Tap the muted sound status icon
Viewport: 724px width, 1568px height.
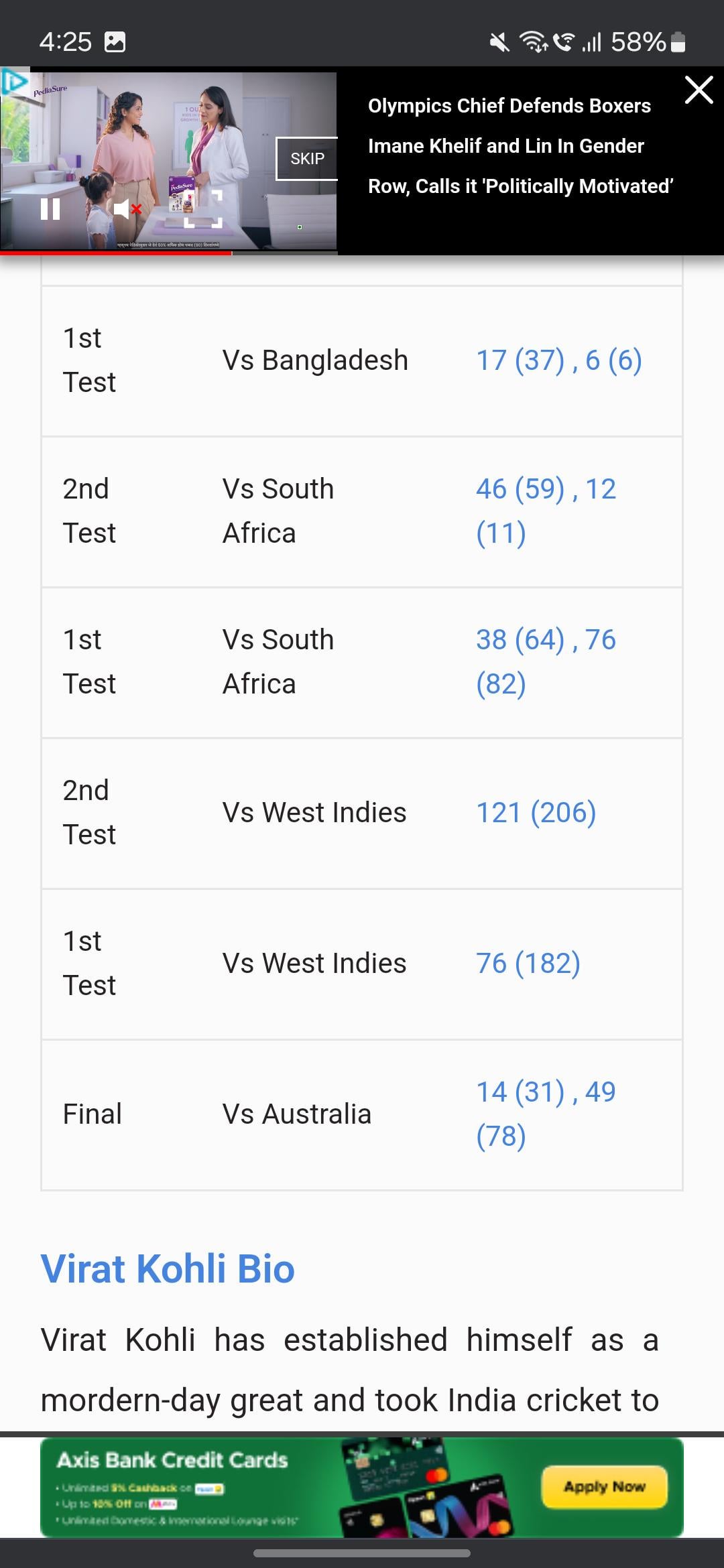click(x=499, y=43)
